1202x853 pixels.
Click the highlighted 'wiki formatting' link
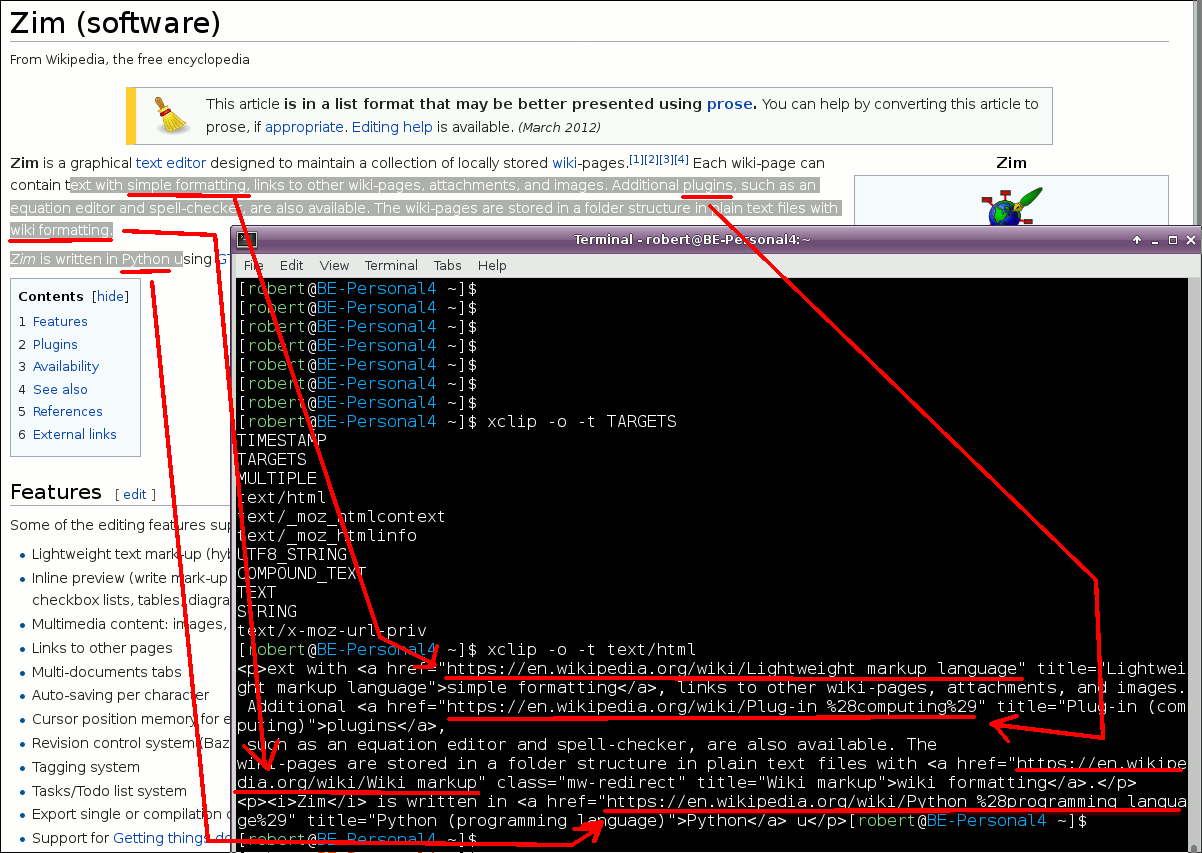tap(59, 231)
